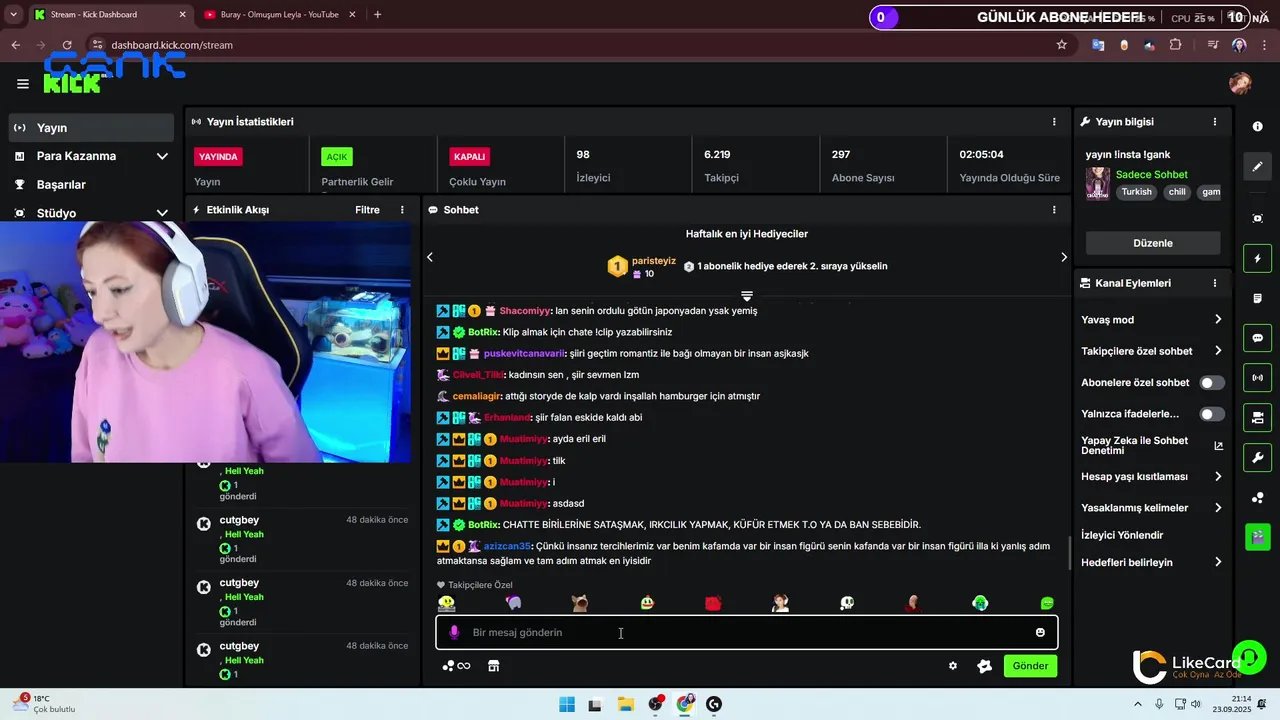Screen dimensions: 1280x720
Task: Go to next gifter leaderboard slide
Action: click(1063, 257)
